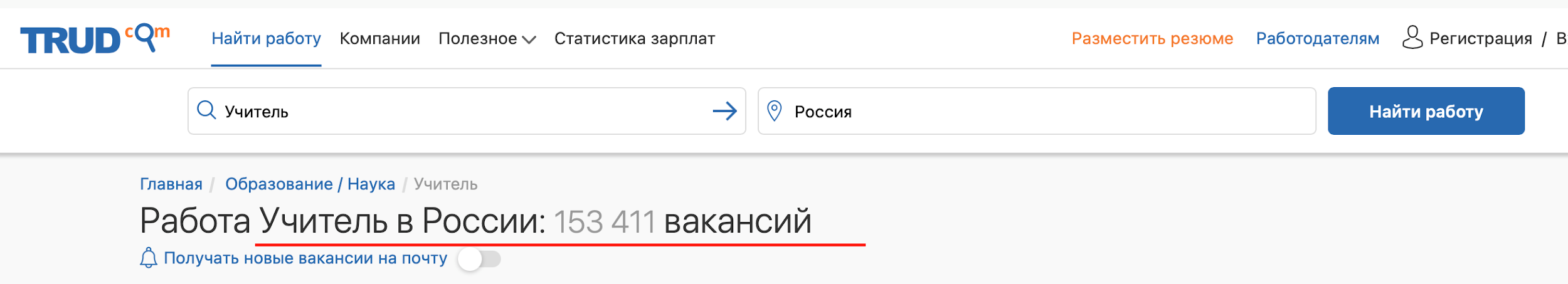Click the bell notification icon

coord(148,258)
